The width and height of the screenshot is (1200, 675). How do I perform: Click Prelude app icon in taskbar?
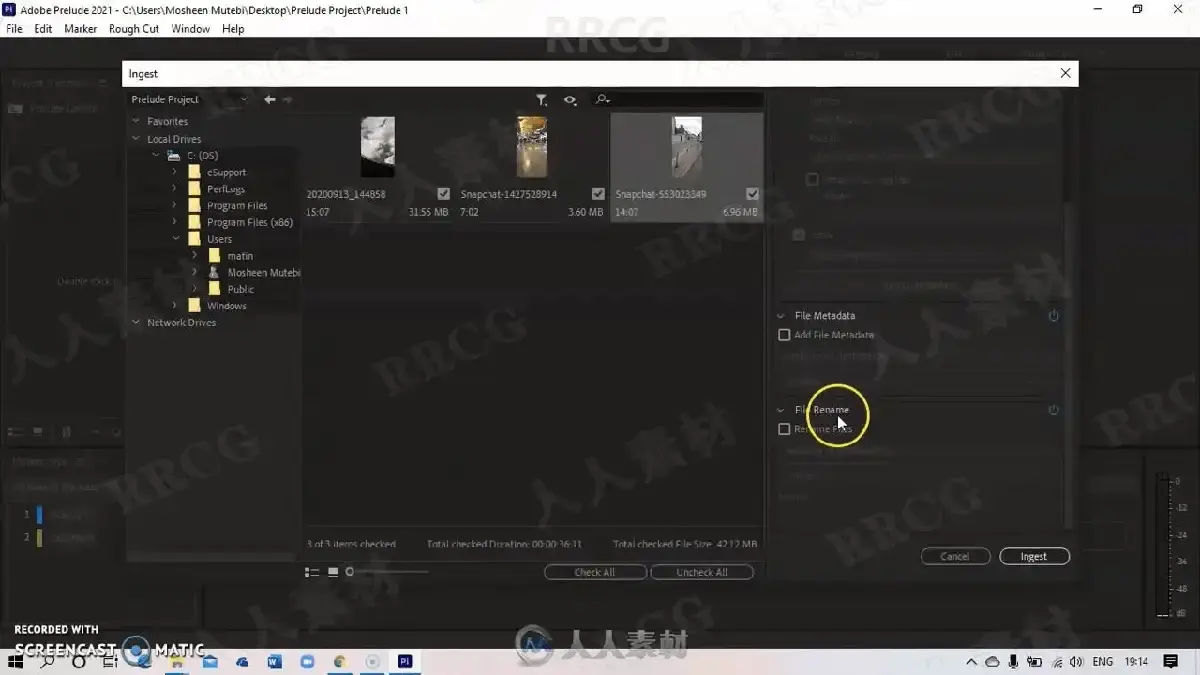click(x=405, y=662)
